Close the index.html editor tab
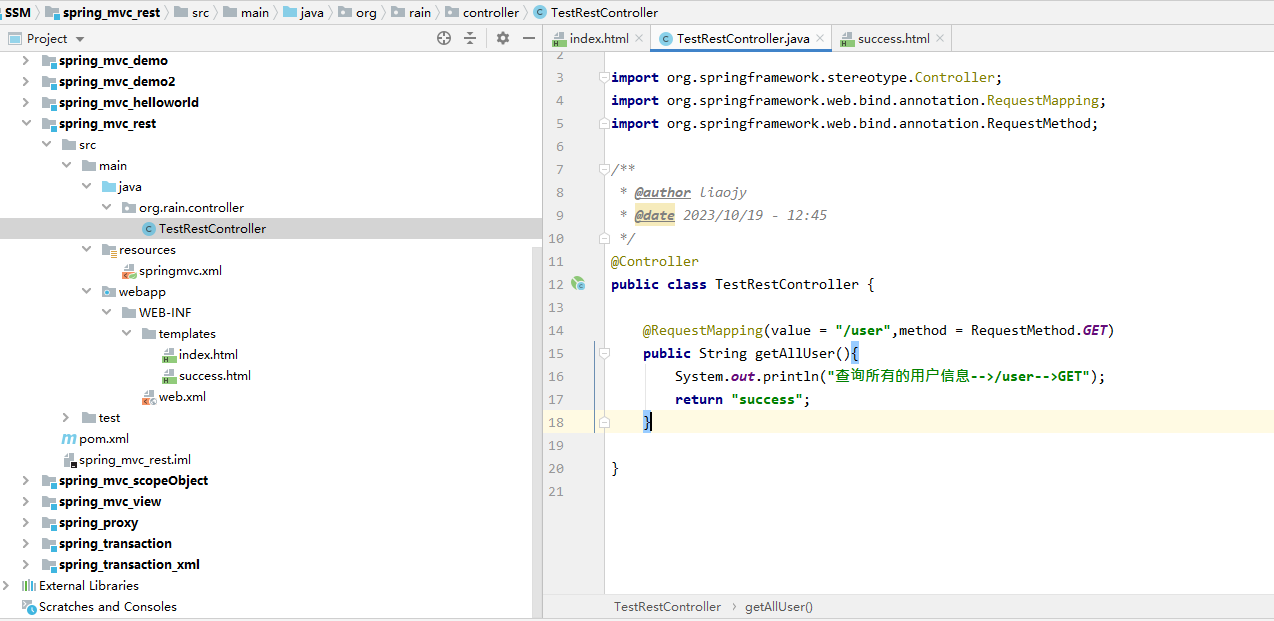 point(640,39)
